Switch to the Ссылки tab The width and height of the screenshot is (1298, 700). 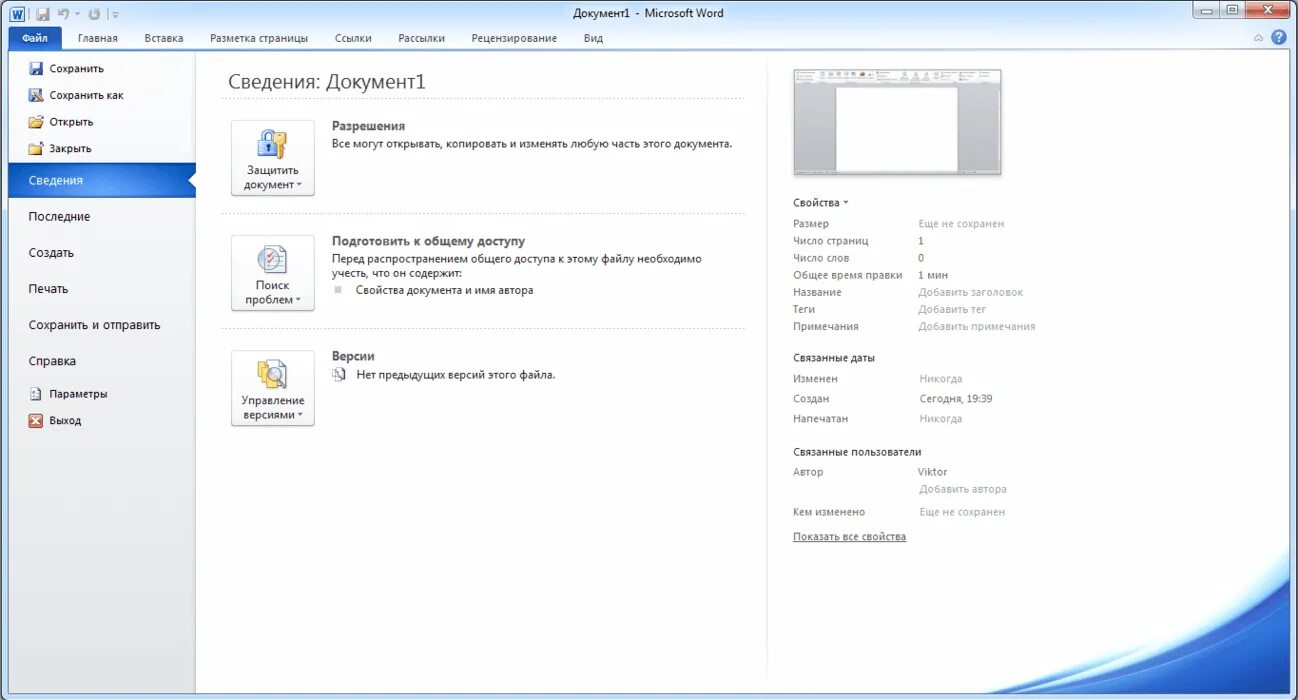tap(353, 38)
